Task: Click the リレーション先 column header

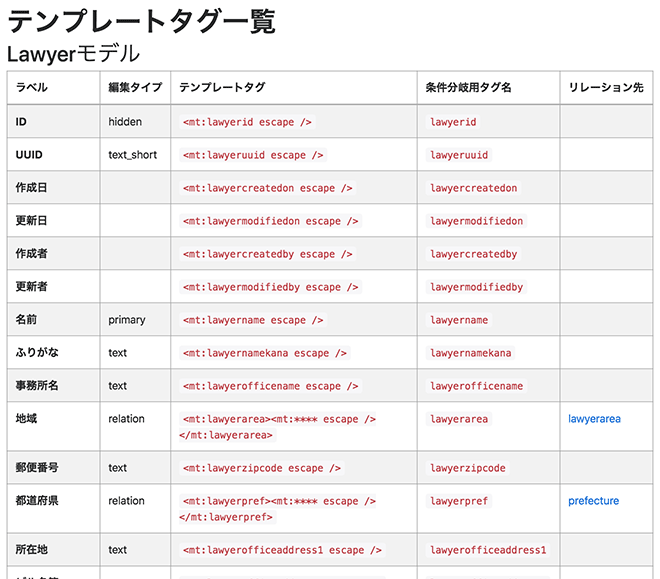Action: [x=606, y=88]
